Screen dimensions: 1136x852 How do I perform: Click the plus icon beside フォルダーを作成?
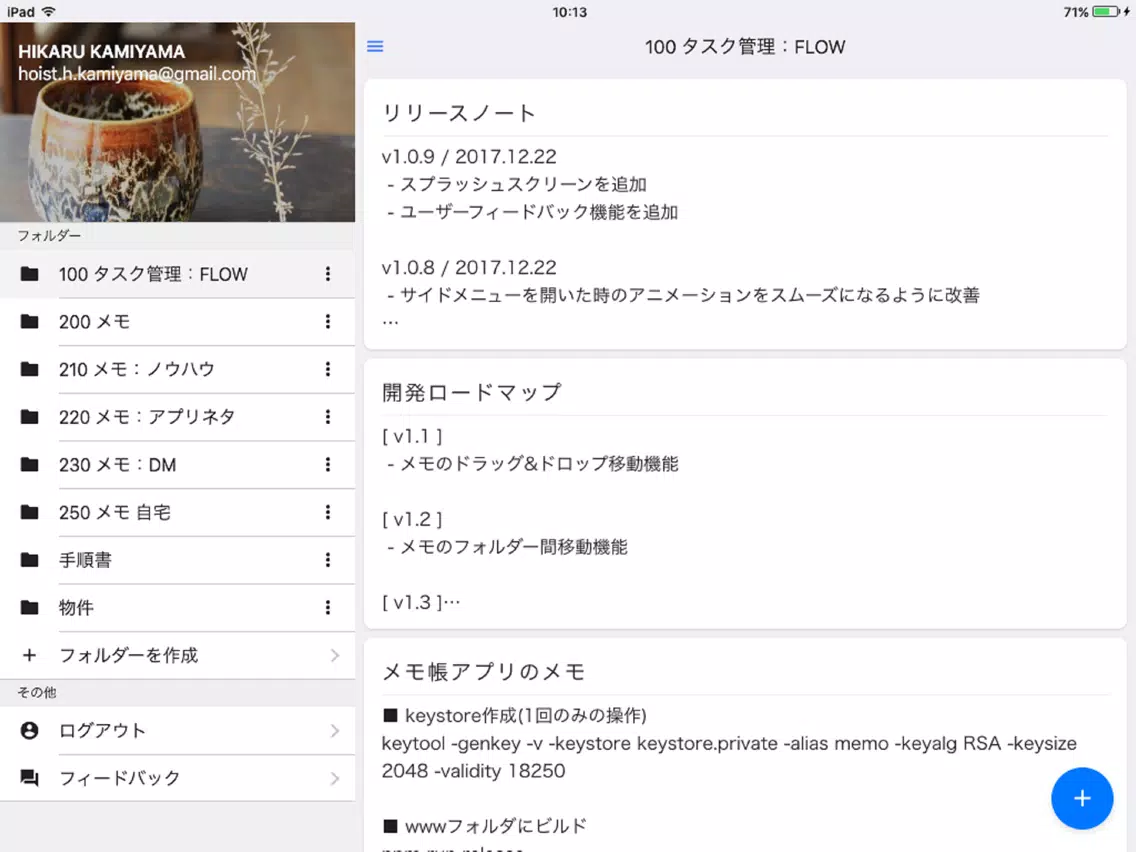(x=30, y=655)
